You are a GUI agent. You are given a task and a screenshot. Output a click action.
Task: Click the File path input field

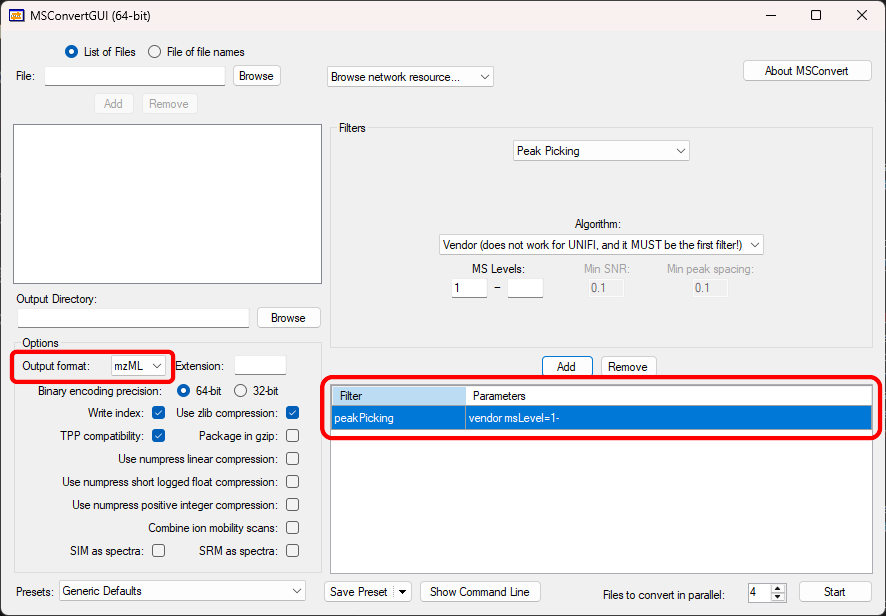click(x=135, y=76)
